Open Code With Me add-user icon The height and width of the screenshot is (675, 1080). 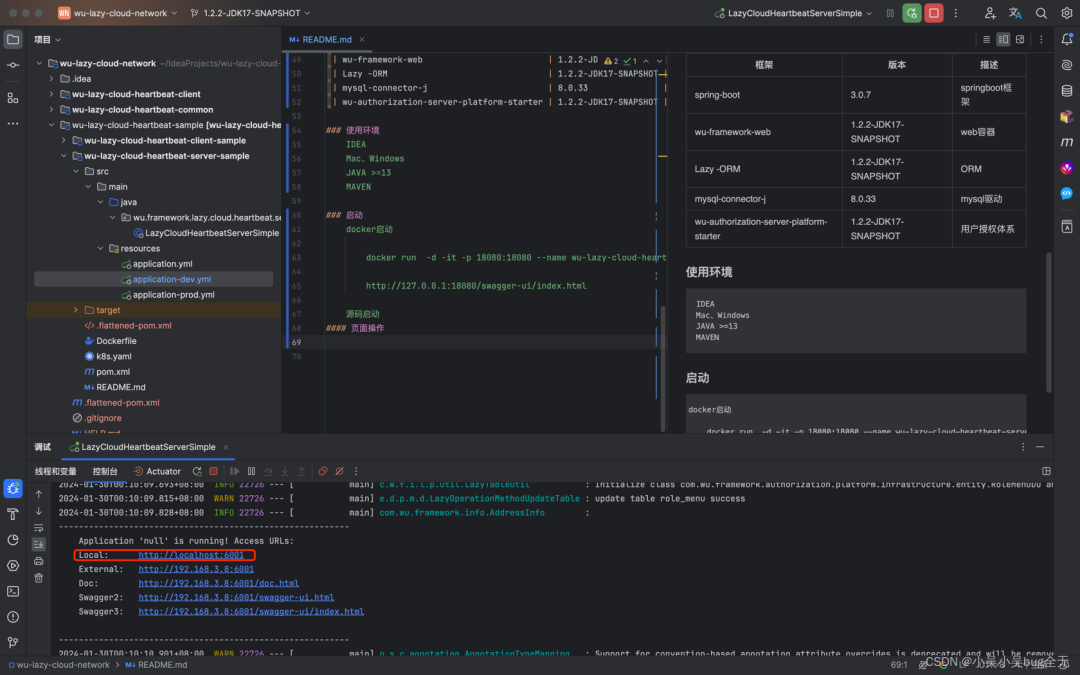[x=990, y=13]
